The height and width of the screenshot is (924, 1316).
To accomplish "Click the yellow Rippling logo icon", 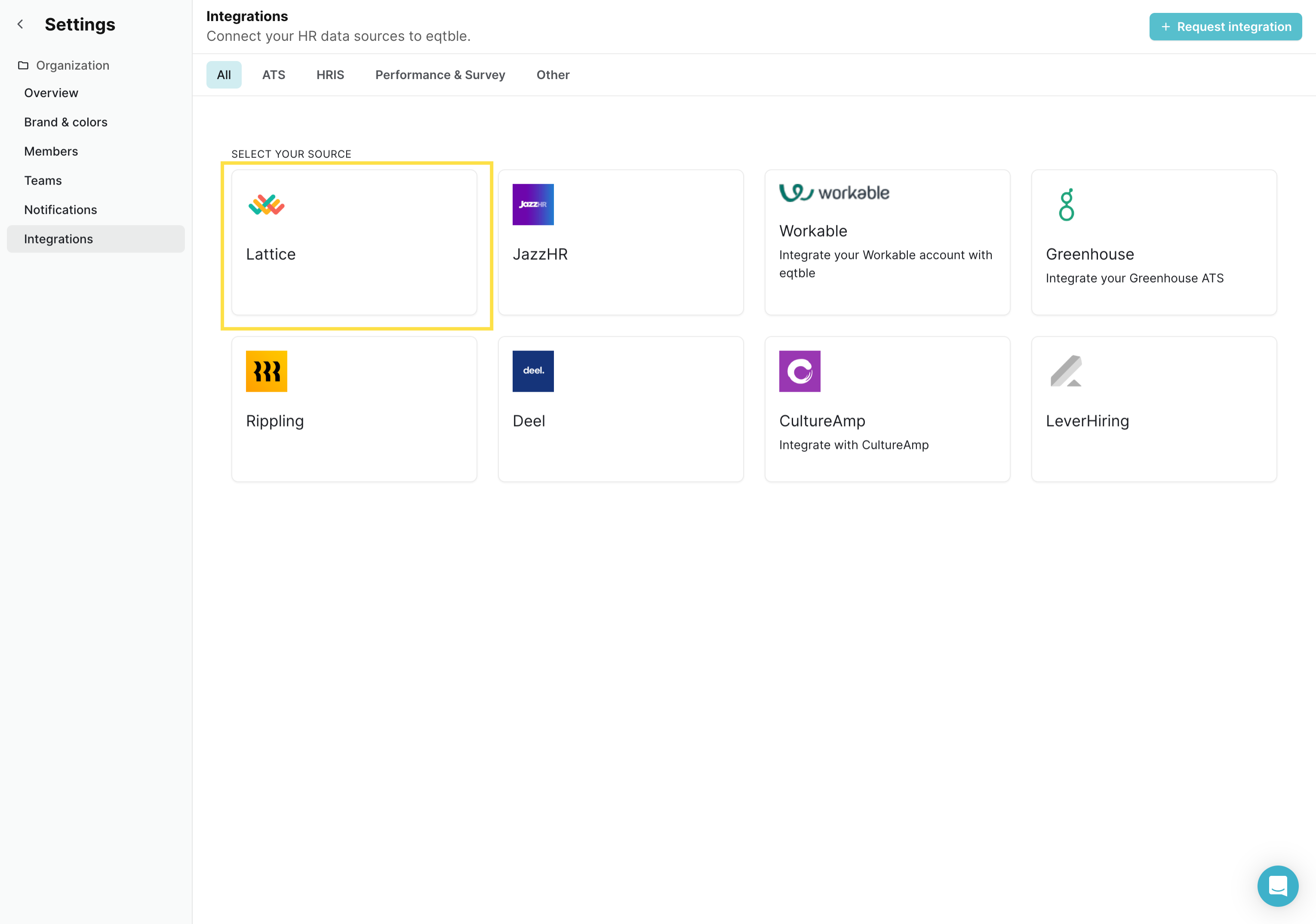I will [x=266, y=371].
